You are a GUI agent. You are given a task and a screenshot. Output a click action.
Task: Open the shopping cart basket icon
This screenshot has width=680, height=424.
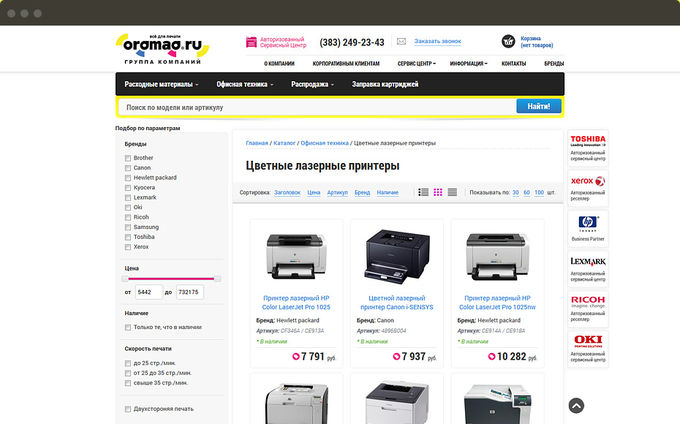[509, 42]
